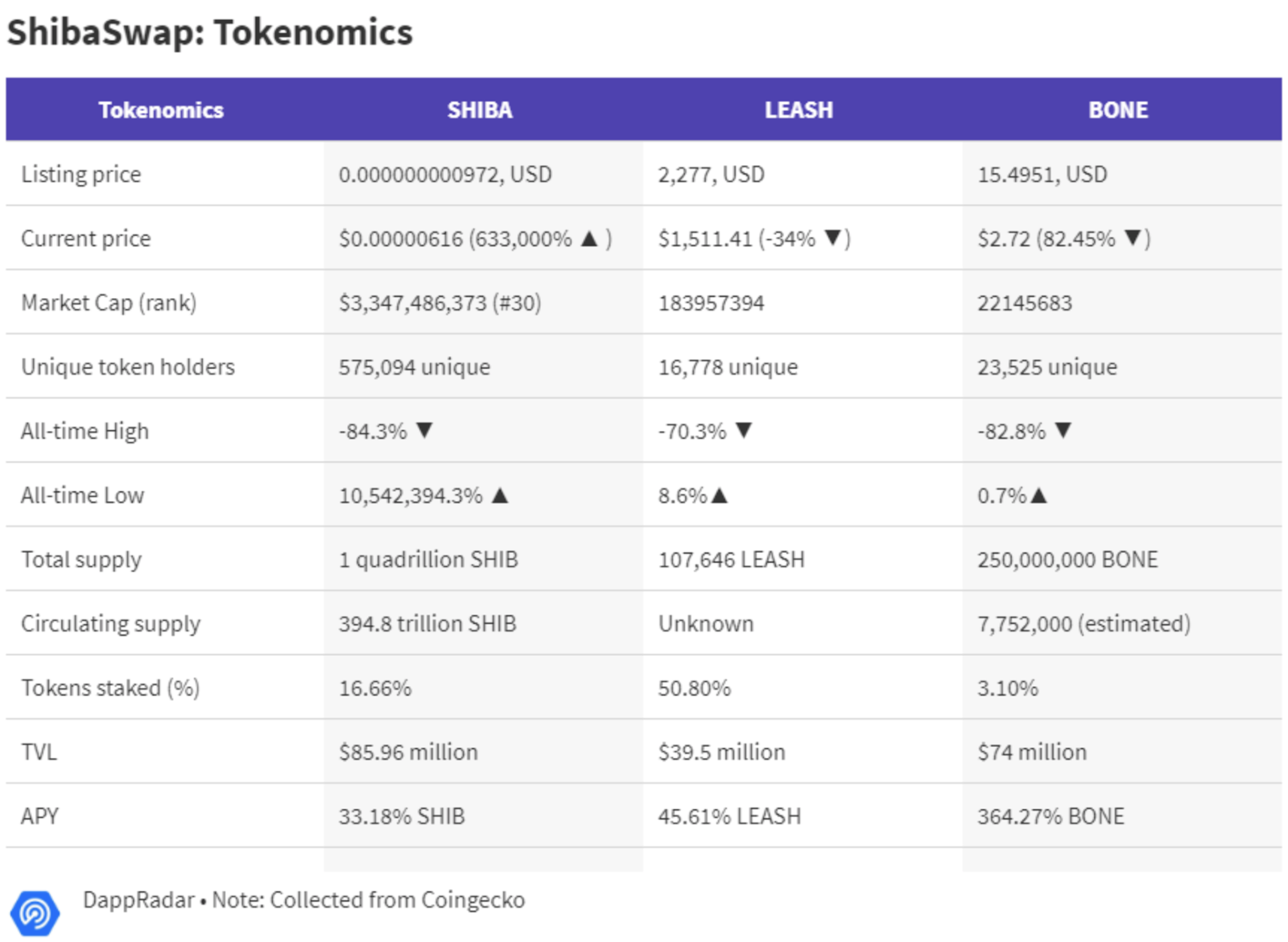
Task: Click the Listing price row label
Action: (x=81, y=174)
